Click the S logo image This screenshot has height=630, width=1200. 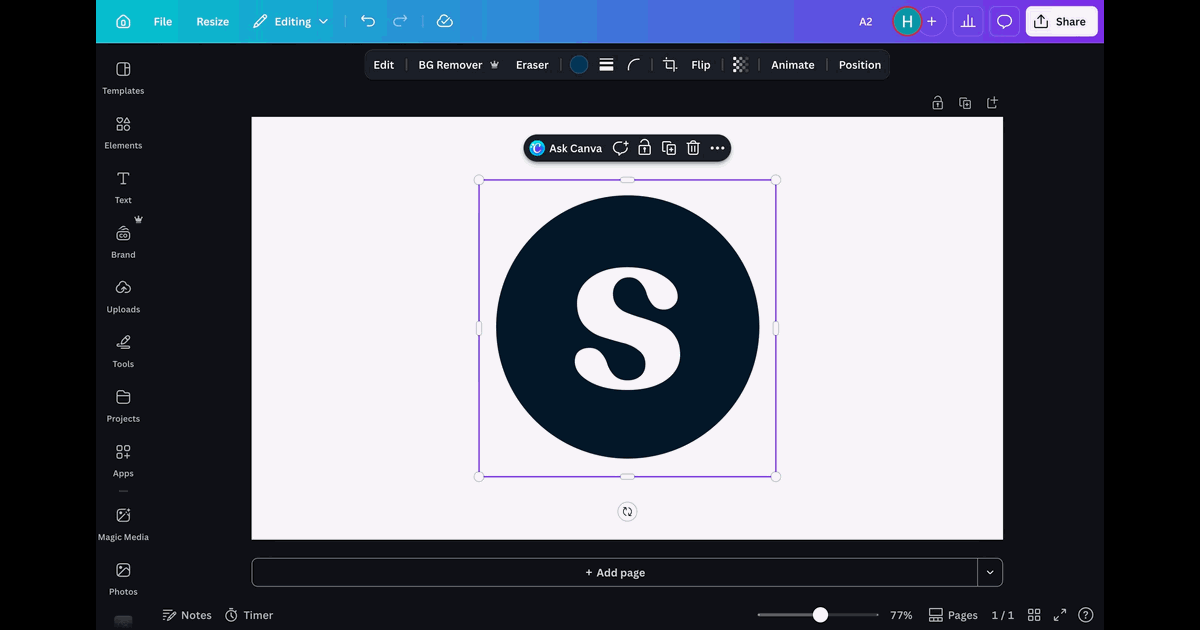627,328
